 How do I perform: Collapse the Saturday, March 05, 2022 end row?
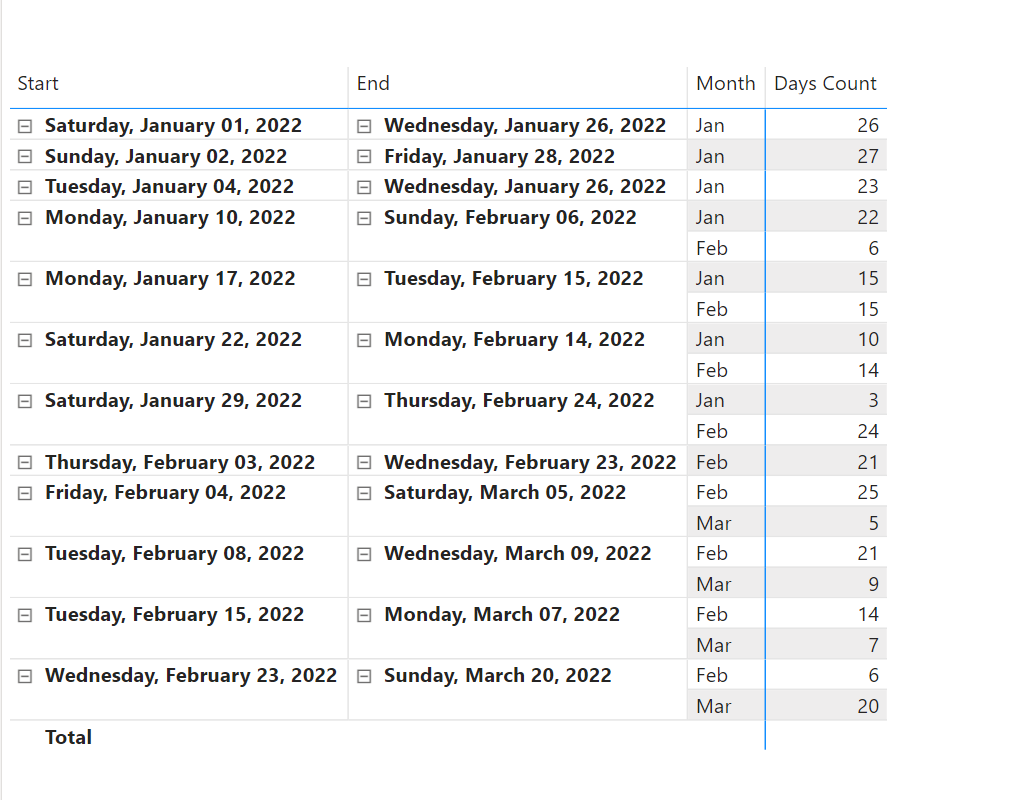coord(364,493)
